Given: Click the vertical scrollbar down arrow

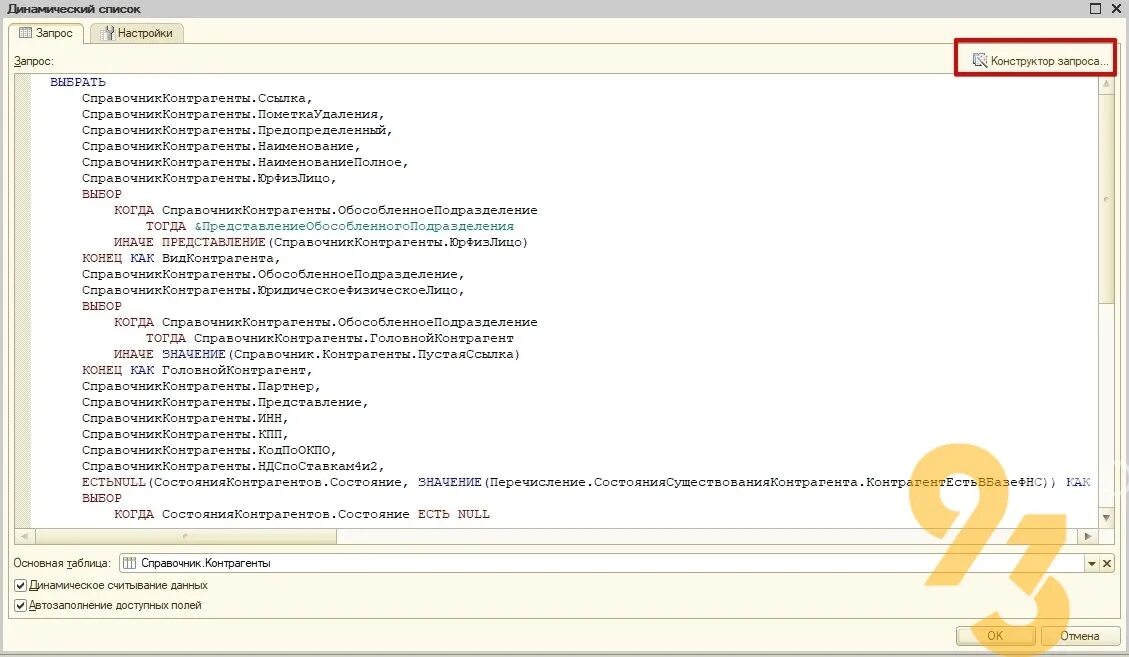Looking at the screenshot, I should (1106, 518).
